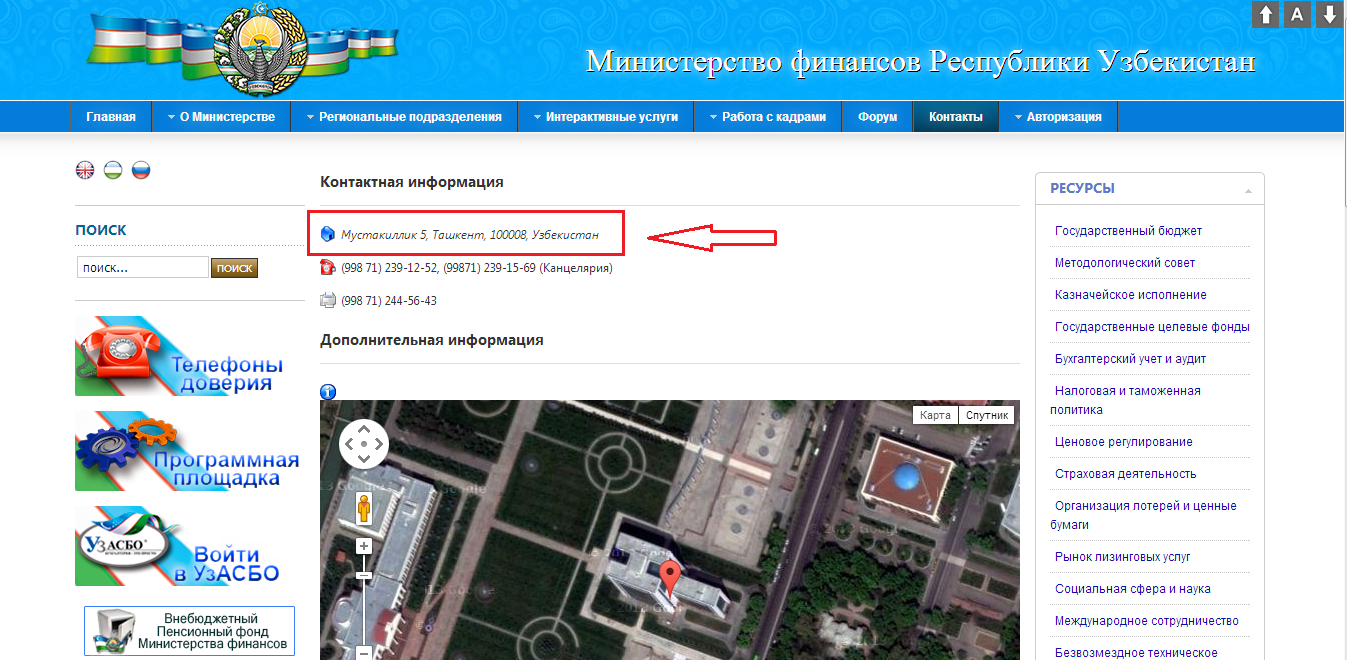Open the Государственный бюджет link

click(x=1128, y=231)
